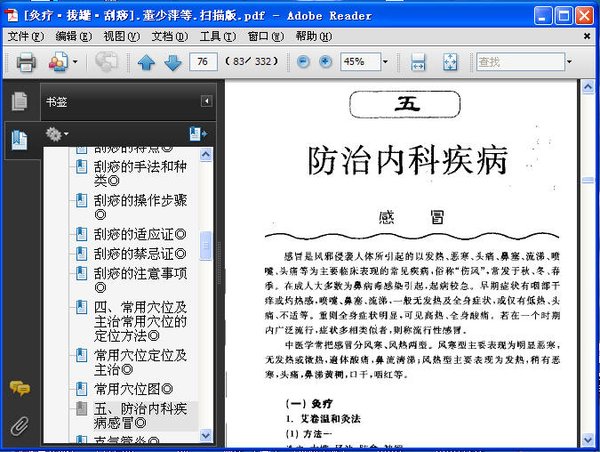This screenshot has width=600, height=452.
Task: Open the zoom percentage dropdown arrow
Action: pyautogui.click(x=385, y=62)
